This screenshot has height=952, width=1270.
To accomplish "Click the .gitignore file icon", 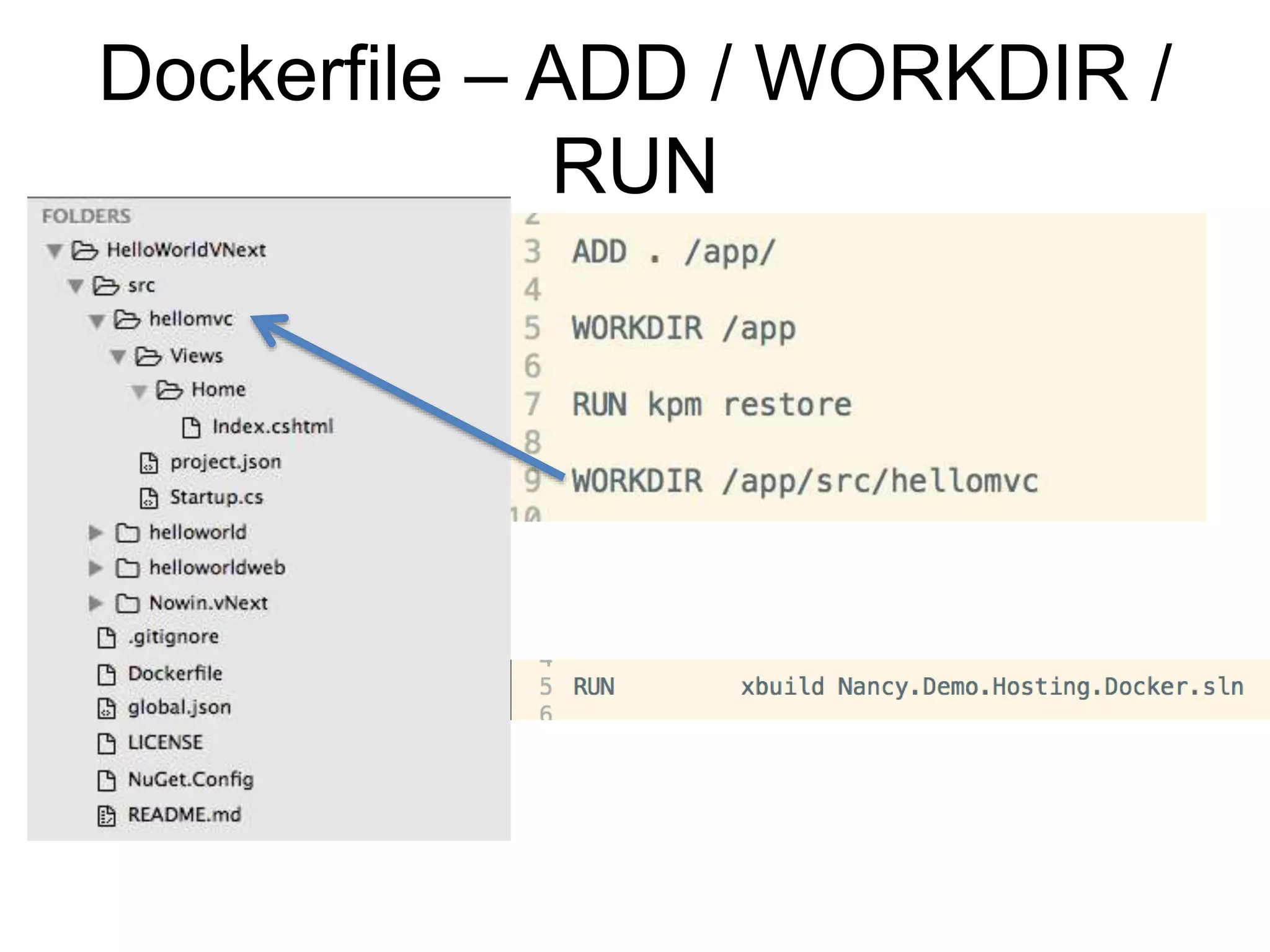I will tap(107, 638).
